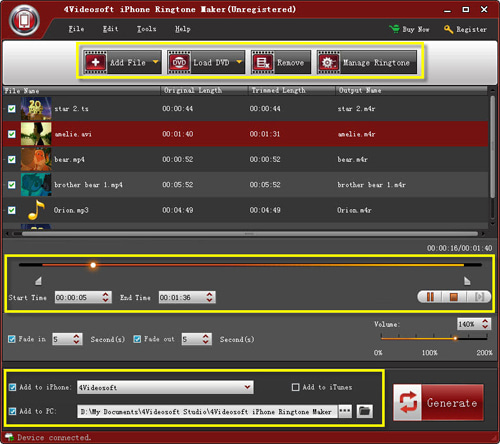Toggle the Add to PC checkbox

[12, 411]
